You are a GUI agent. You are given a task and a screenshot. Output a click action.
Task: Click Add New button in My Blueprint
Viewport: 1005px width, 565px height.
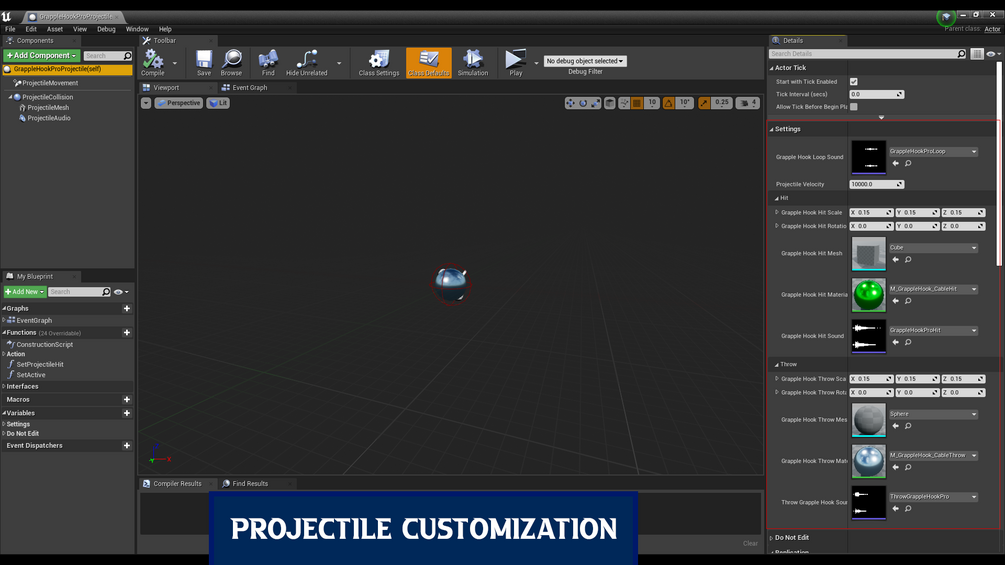pyautogui.click(x=24, y=292)
